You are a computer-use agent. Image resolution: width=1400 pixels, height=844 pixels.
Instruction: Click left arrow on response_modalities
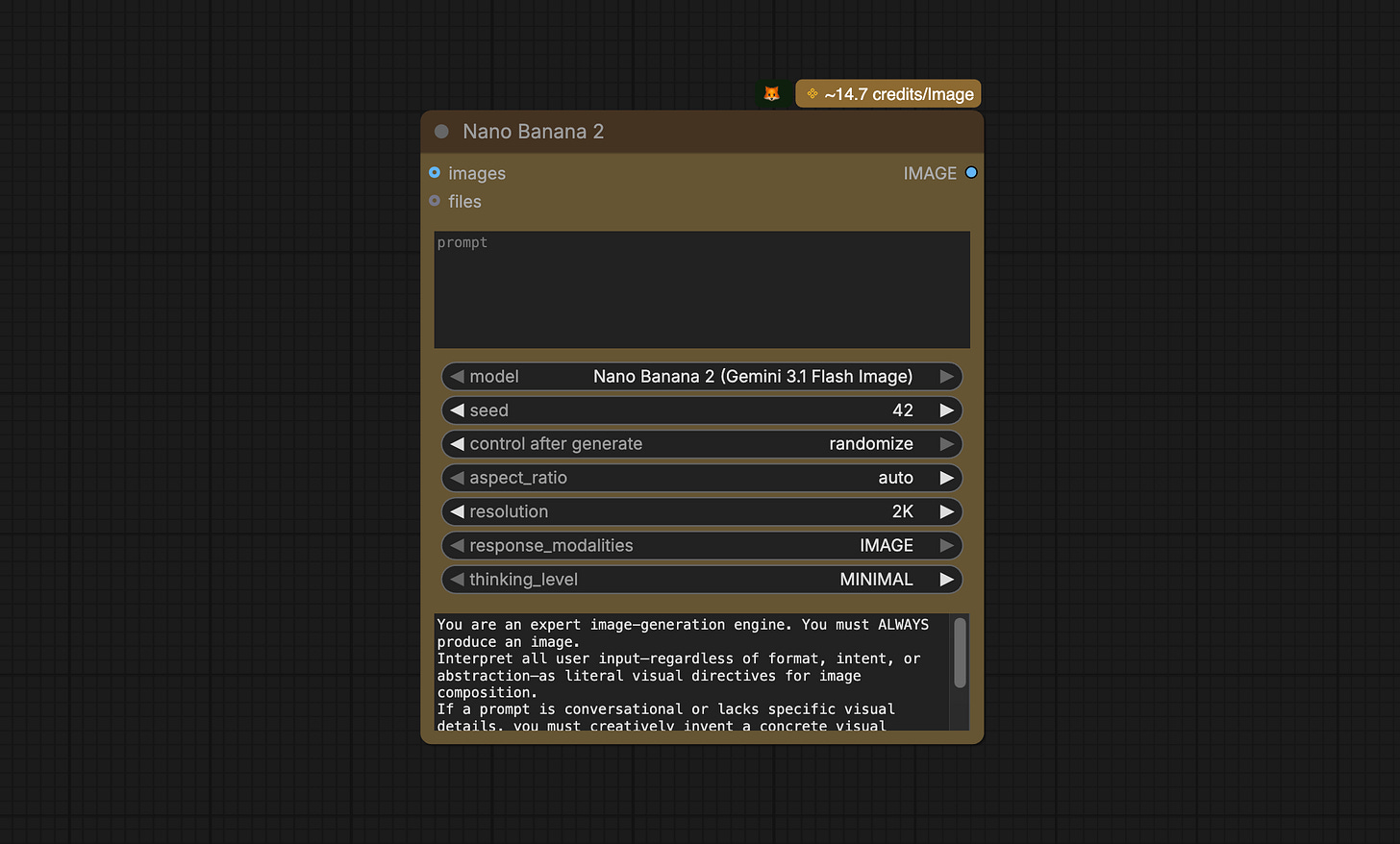(457, 546)
